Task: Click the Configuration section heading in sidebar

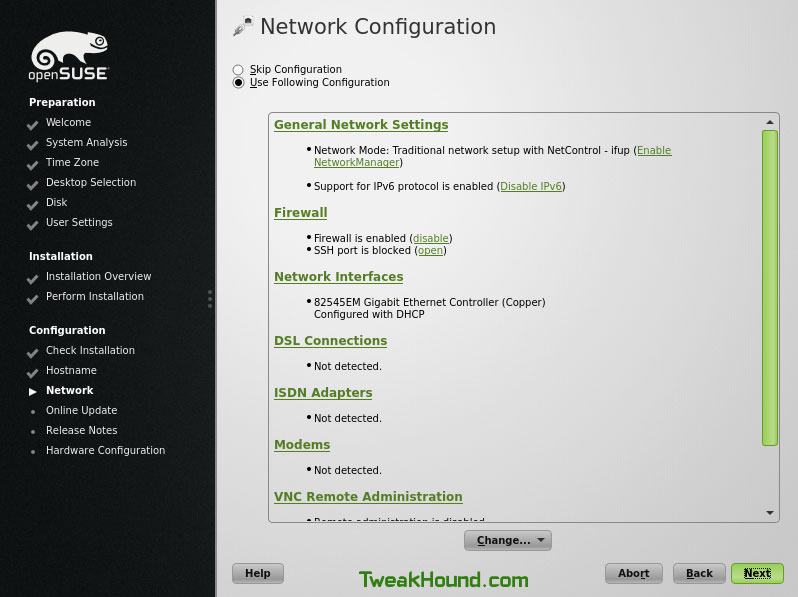Action: 67,330
